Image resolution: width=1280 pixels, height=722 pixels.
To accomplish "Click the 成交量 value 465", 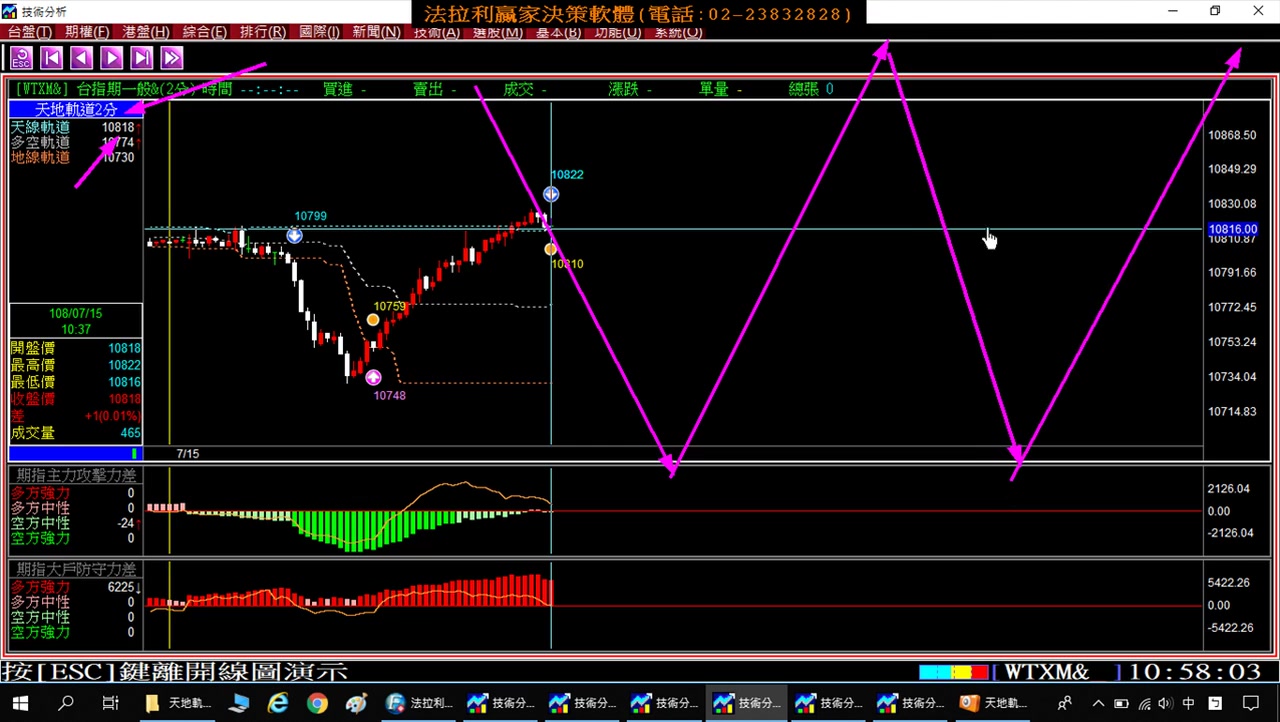I will pyautogui.click(x=130, y=433).
